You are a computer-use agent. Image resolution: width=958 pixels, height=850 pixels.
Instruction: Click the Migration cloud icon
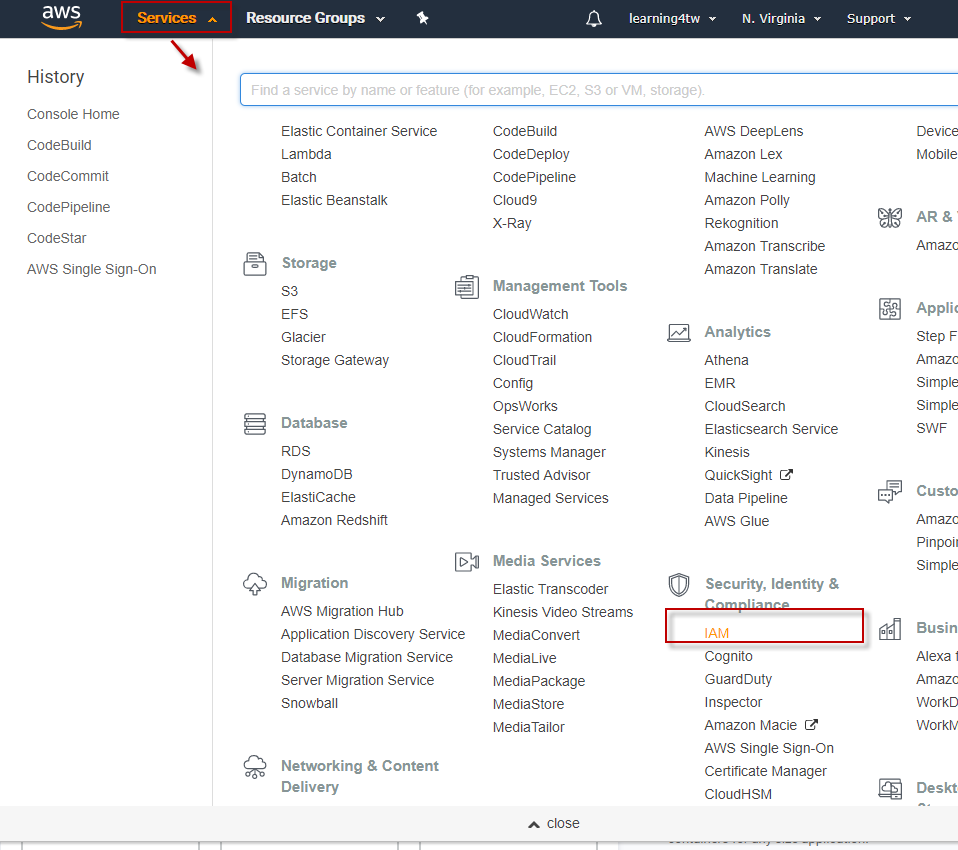pos(255,584)
